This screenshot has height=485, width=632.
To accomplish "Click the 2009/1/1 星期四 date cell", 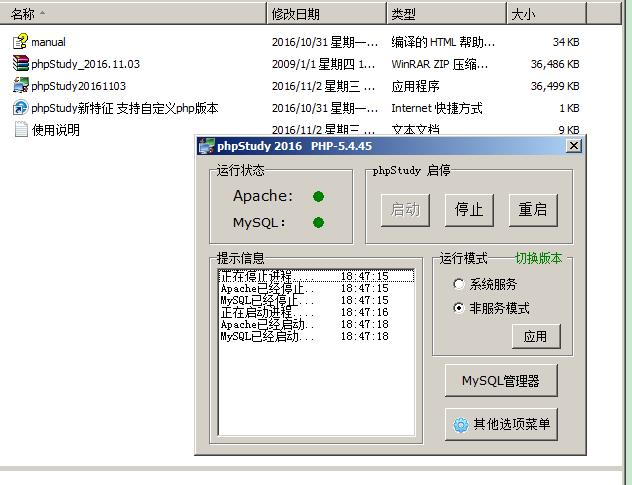I will pos(324,64).
